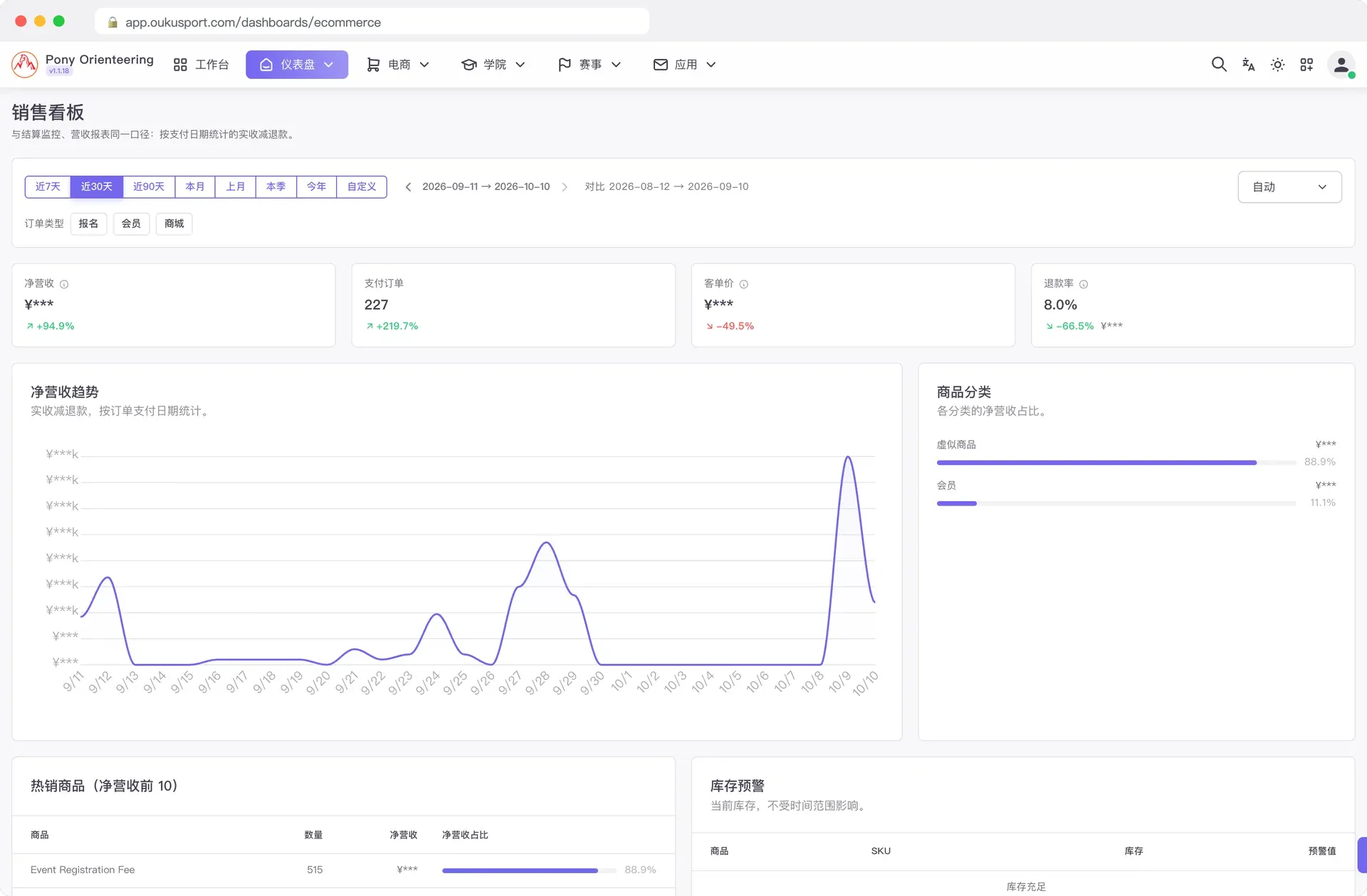Expand the 电商 navigation menu
The width and height of the screenshot is (1367, 896).
click(398, 64)
